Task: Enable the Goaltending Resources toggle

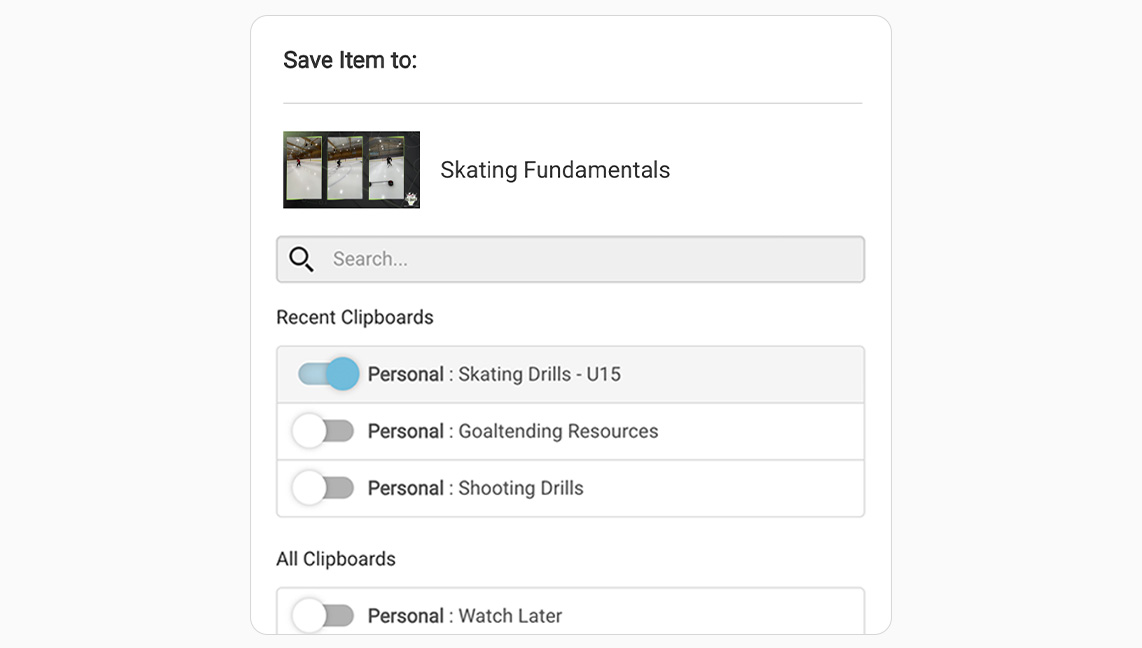Action: pos(323,431)
